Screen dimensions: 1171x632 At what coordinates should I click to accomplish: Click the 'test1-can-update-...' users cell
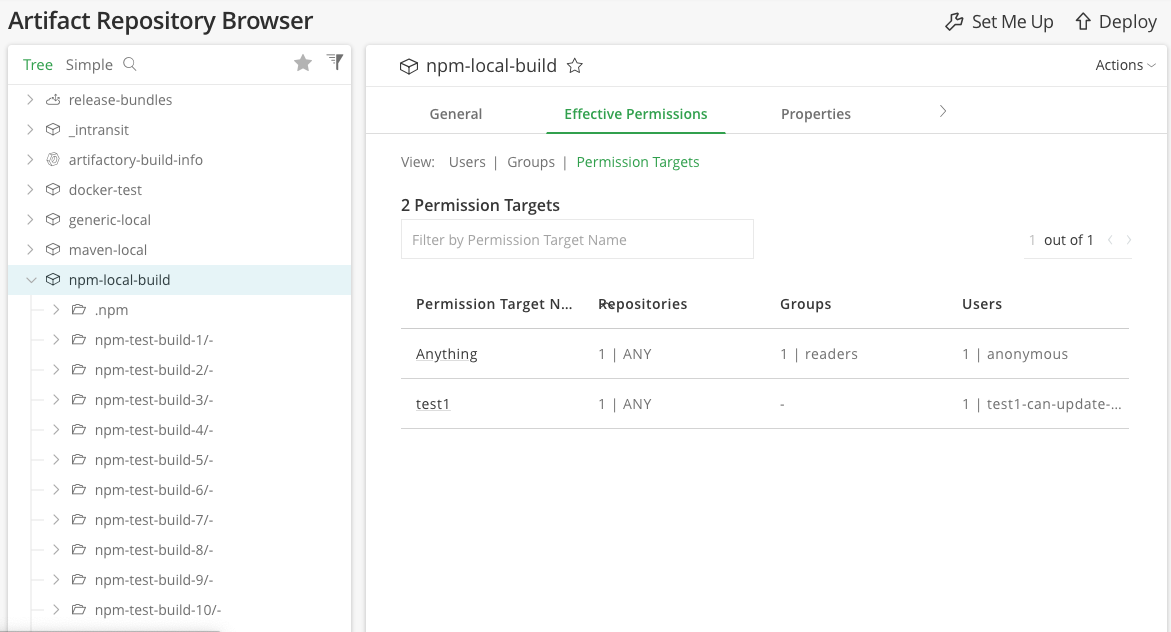[1042, 404]
